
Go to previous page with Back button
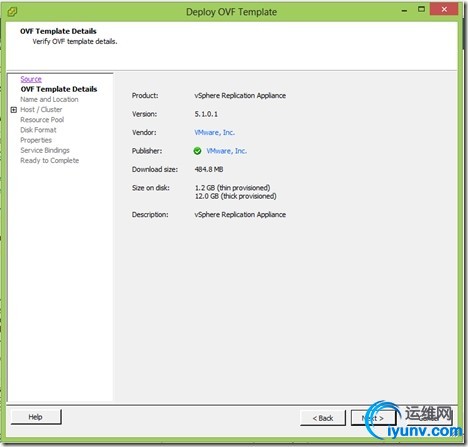(323, 418)
